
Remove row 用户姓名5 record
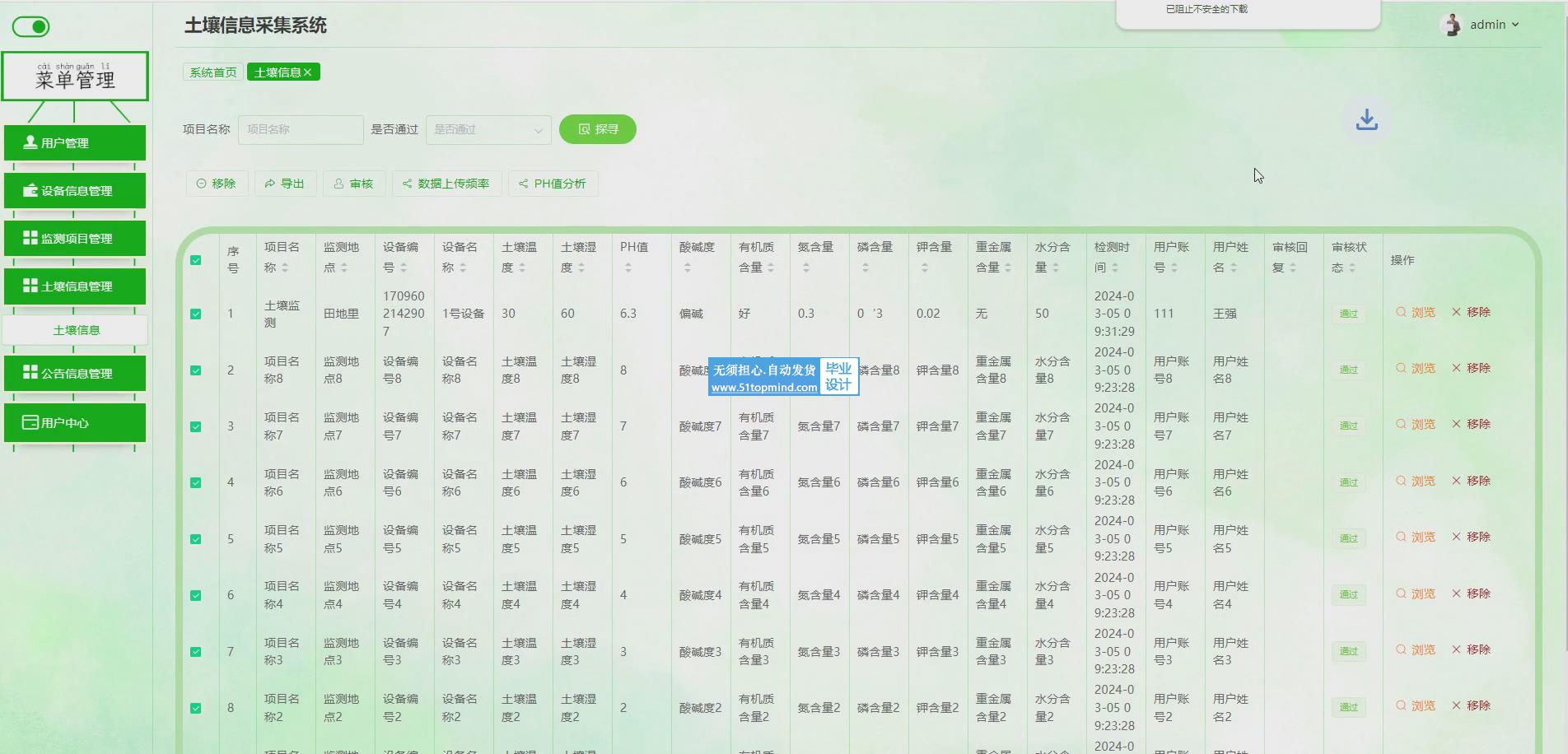[x=1471, y=538]
